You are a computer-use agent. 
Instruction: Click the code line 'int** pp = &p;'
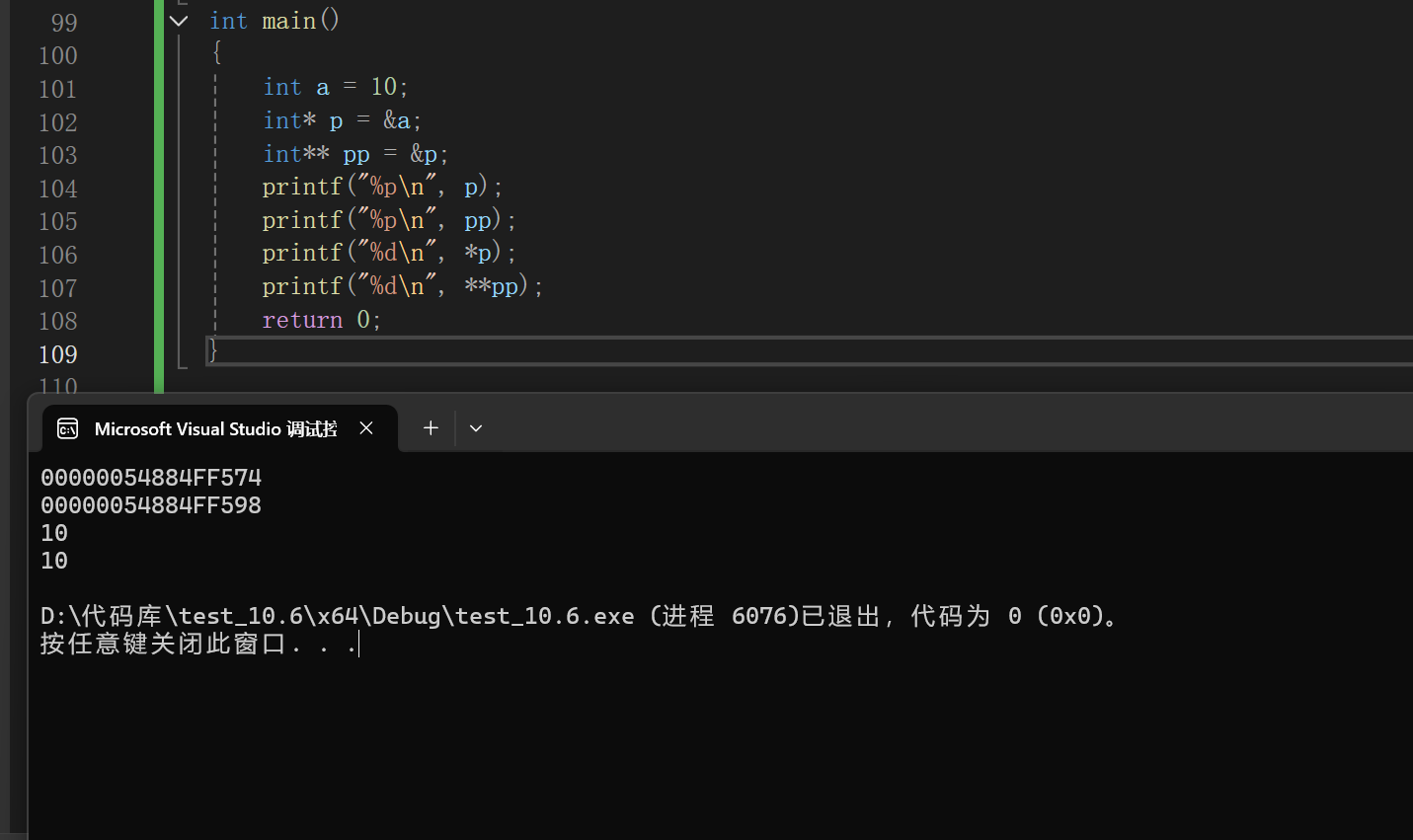(355, 154)
